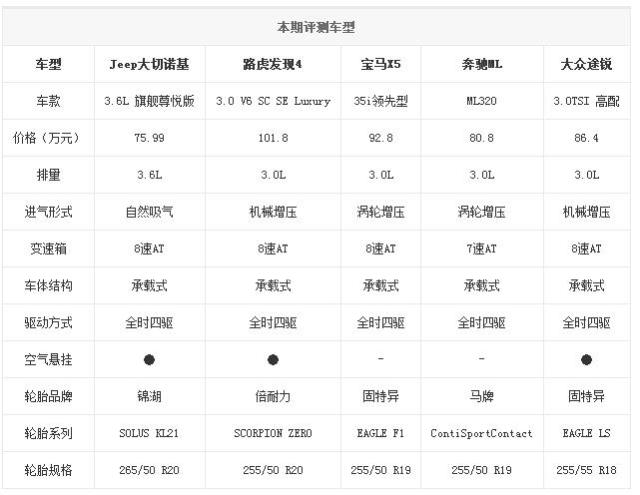This screenshot has width=640, height=495.
Task: Click the row label 轮胎规格
Action: tap(48, 470)
